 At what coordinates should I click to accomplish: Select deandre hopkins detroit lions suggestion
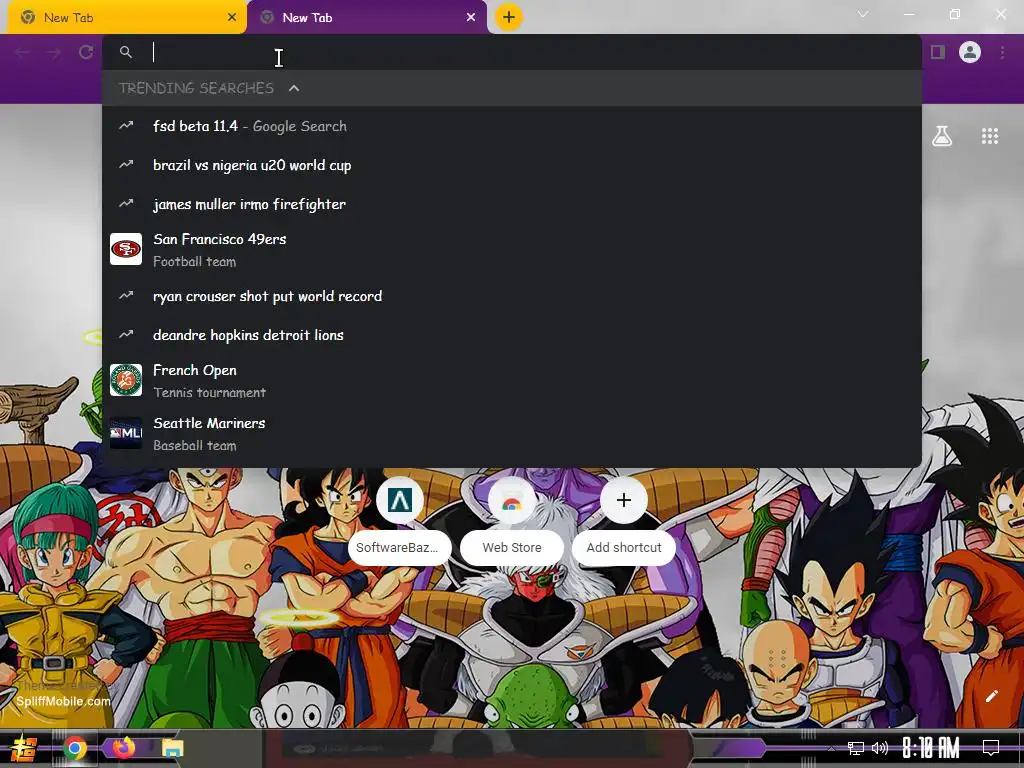(x=511, y=335)
